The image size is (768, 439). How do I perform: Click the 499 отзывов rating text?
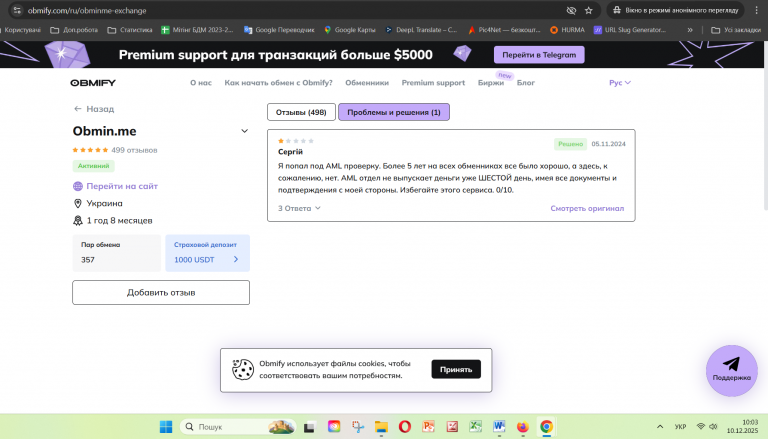[x=134, y=150]
